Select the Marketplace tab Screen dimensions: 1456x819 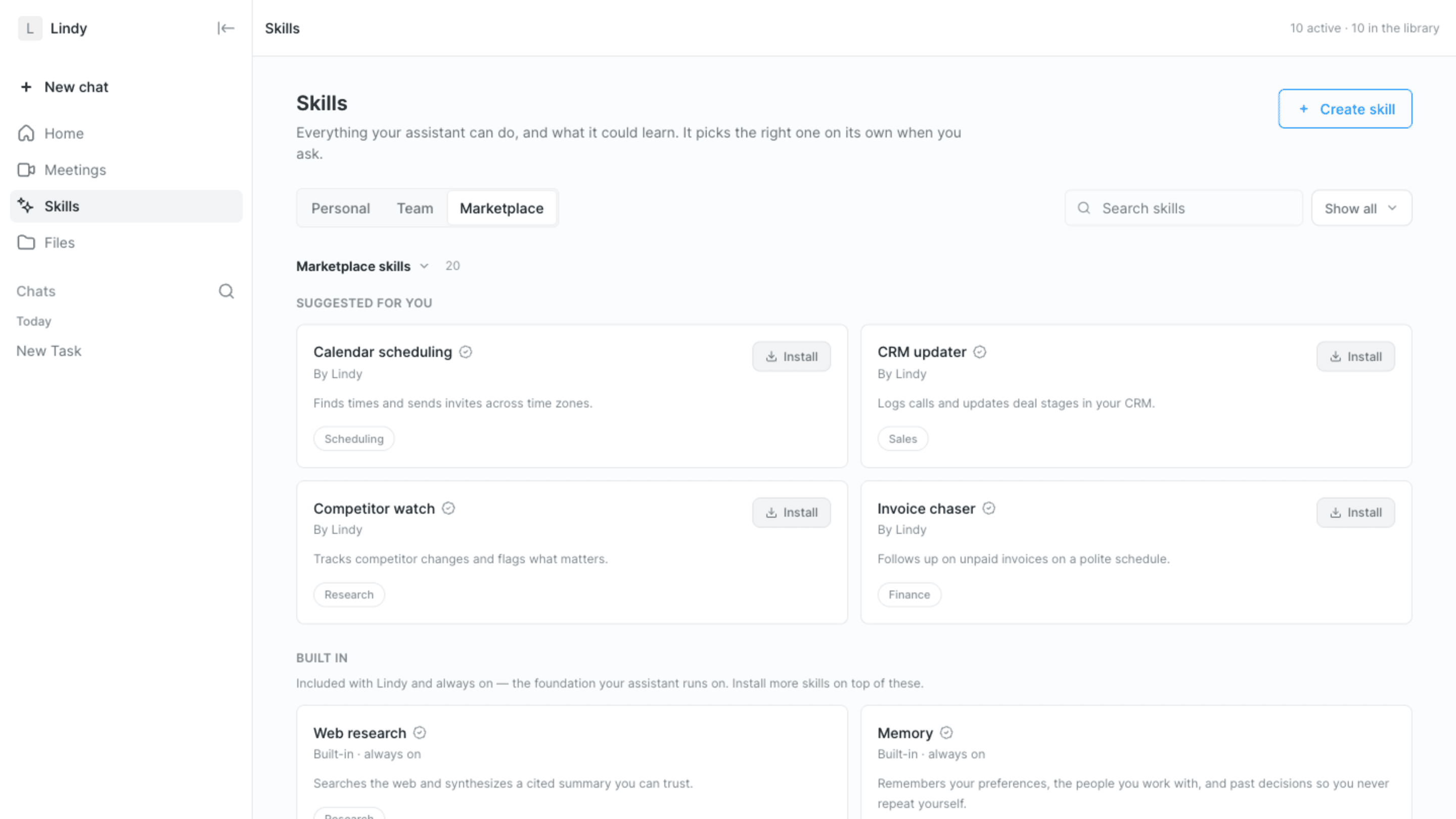tap(502, 208)
